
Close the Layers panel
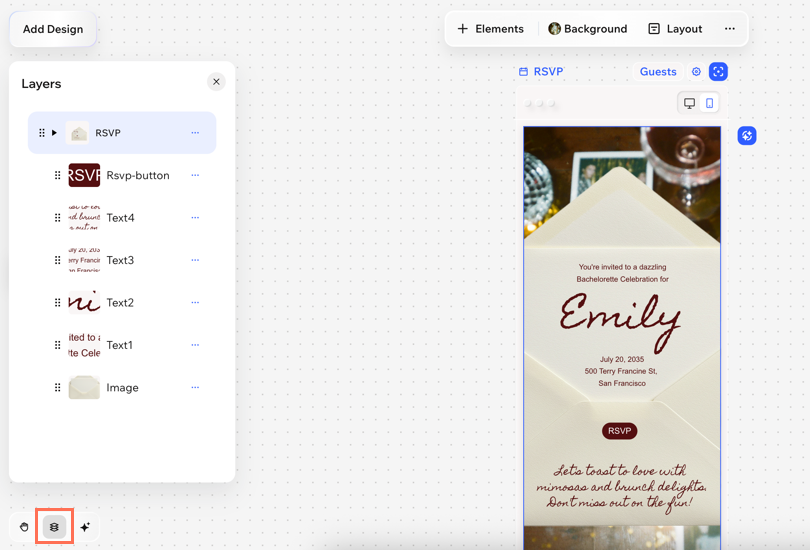tap(216, 82)
